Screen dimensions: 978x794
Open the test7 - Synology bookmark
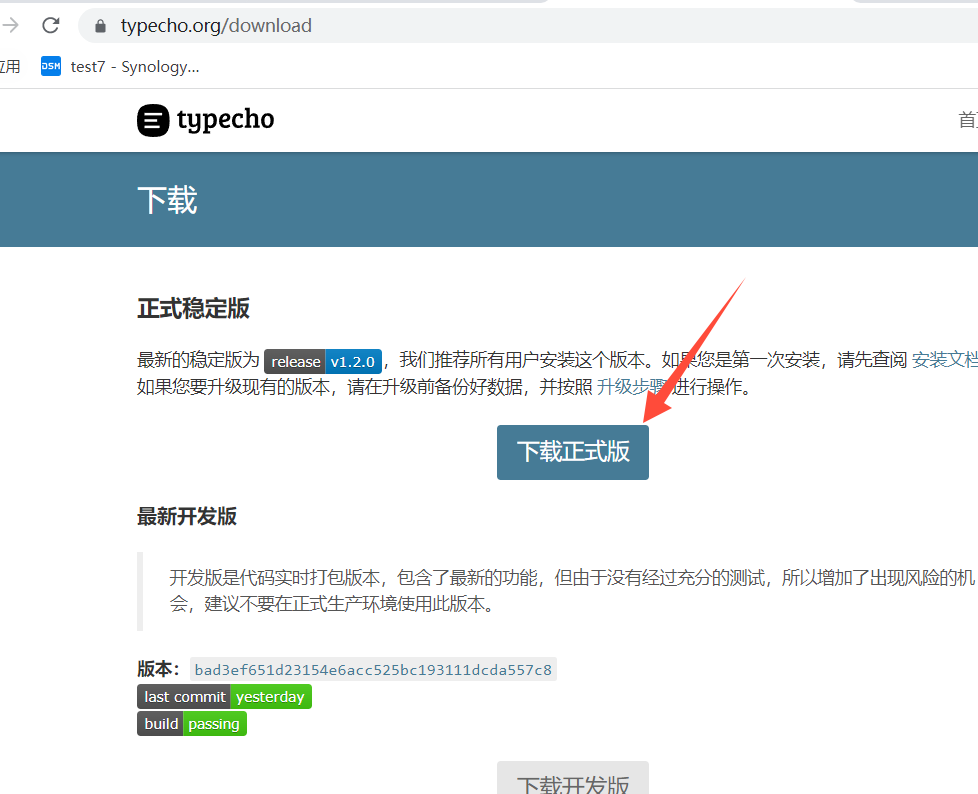(x=120, y=66)
